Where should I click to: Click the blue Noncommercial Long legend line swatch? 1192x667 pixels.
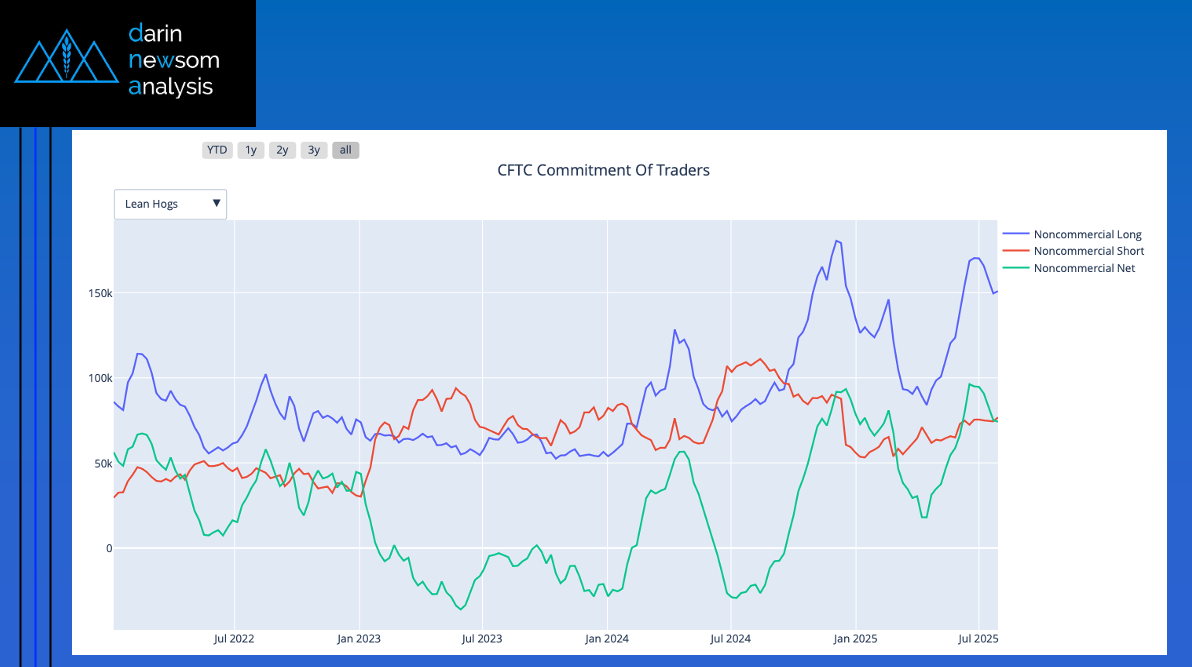coord(1015,235)
